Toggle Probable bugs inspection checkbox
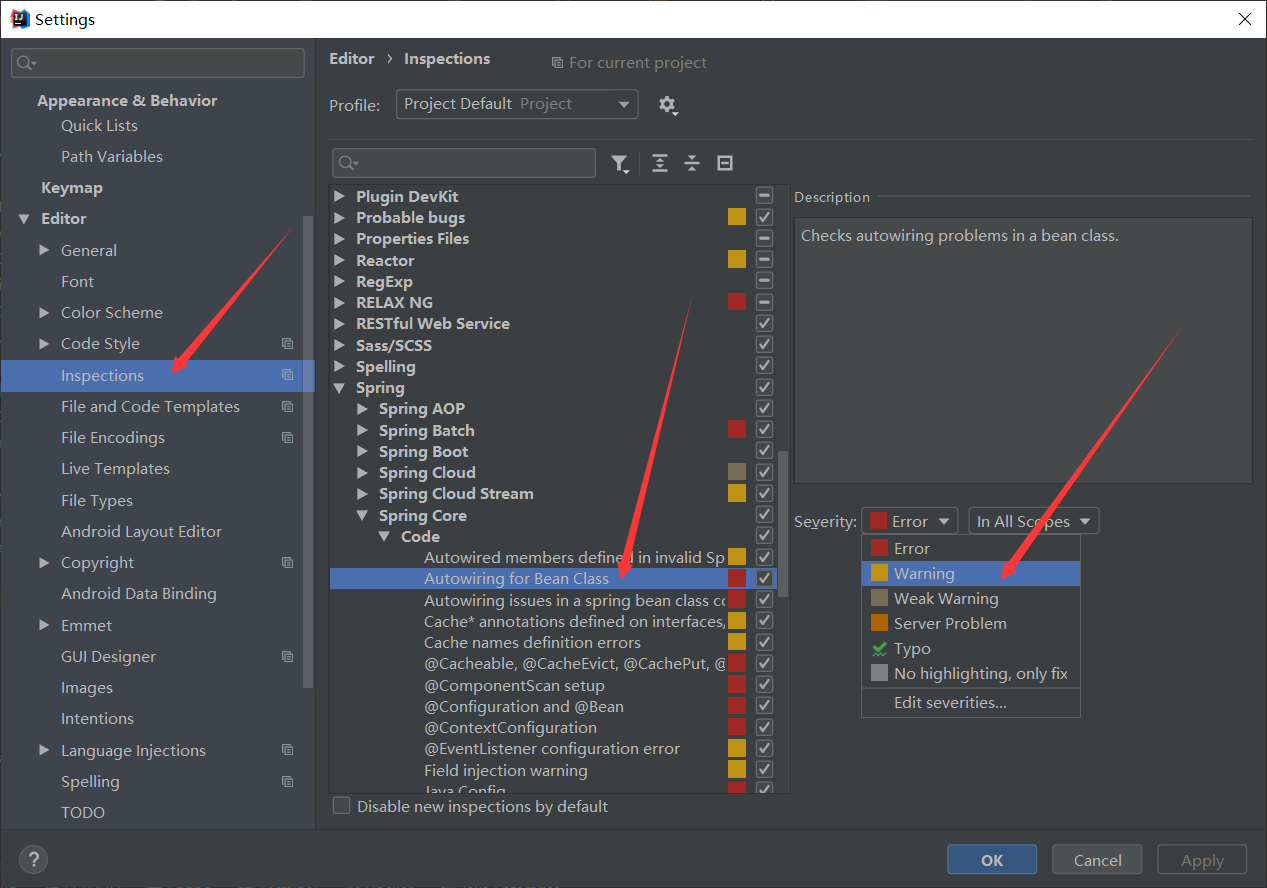This screenshot has height=888, width=1267. 765,217
